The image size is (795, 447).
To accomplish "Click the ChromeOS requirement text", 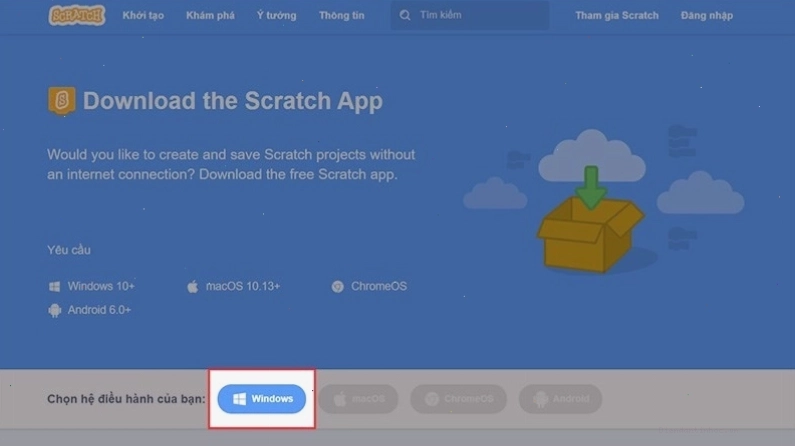I will 379,286.
